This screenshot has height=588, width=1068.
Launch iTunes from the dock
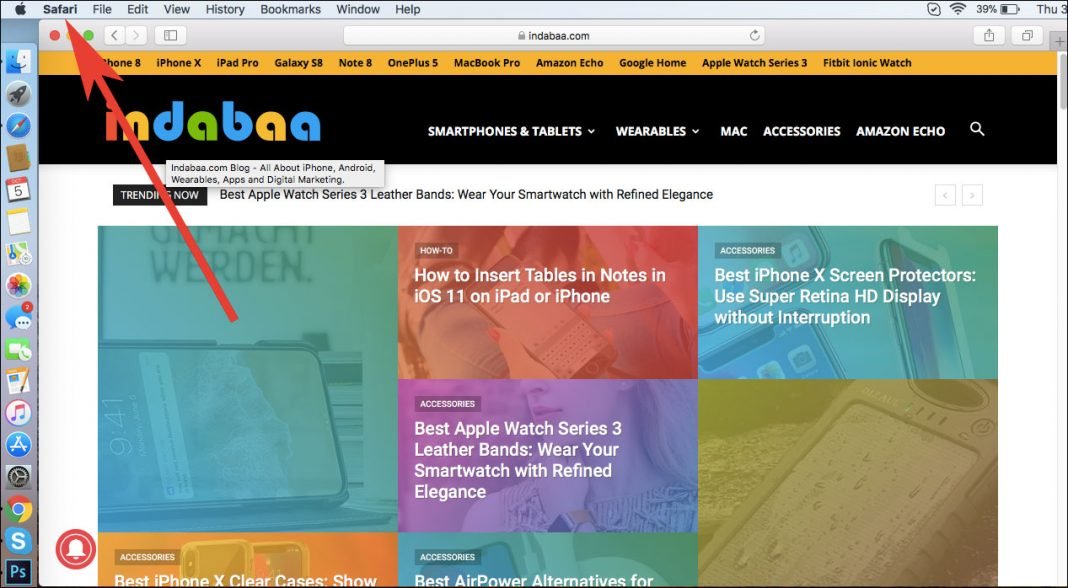pyautogui.click(x=18, y=413)
